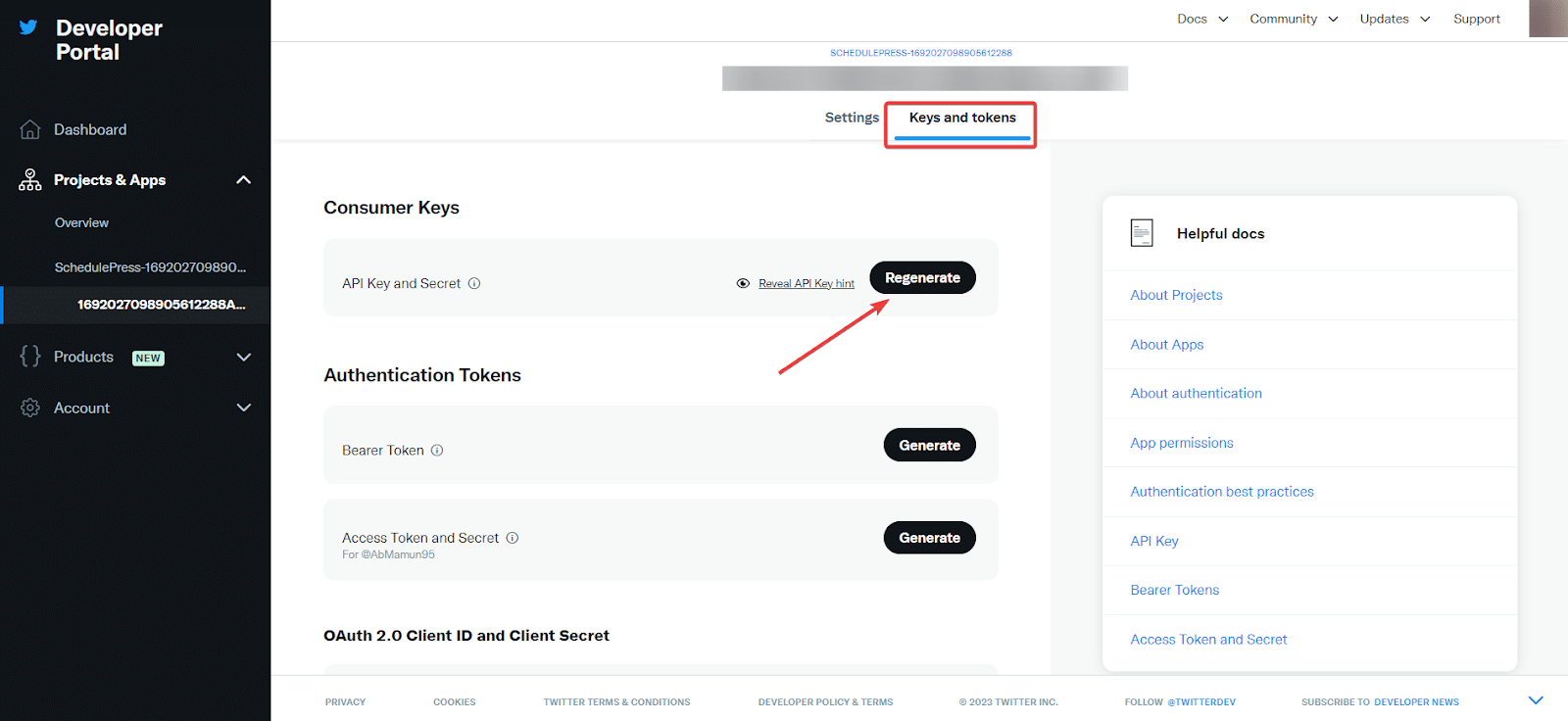Go to Dashboard in sidebar

(90, 129)
